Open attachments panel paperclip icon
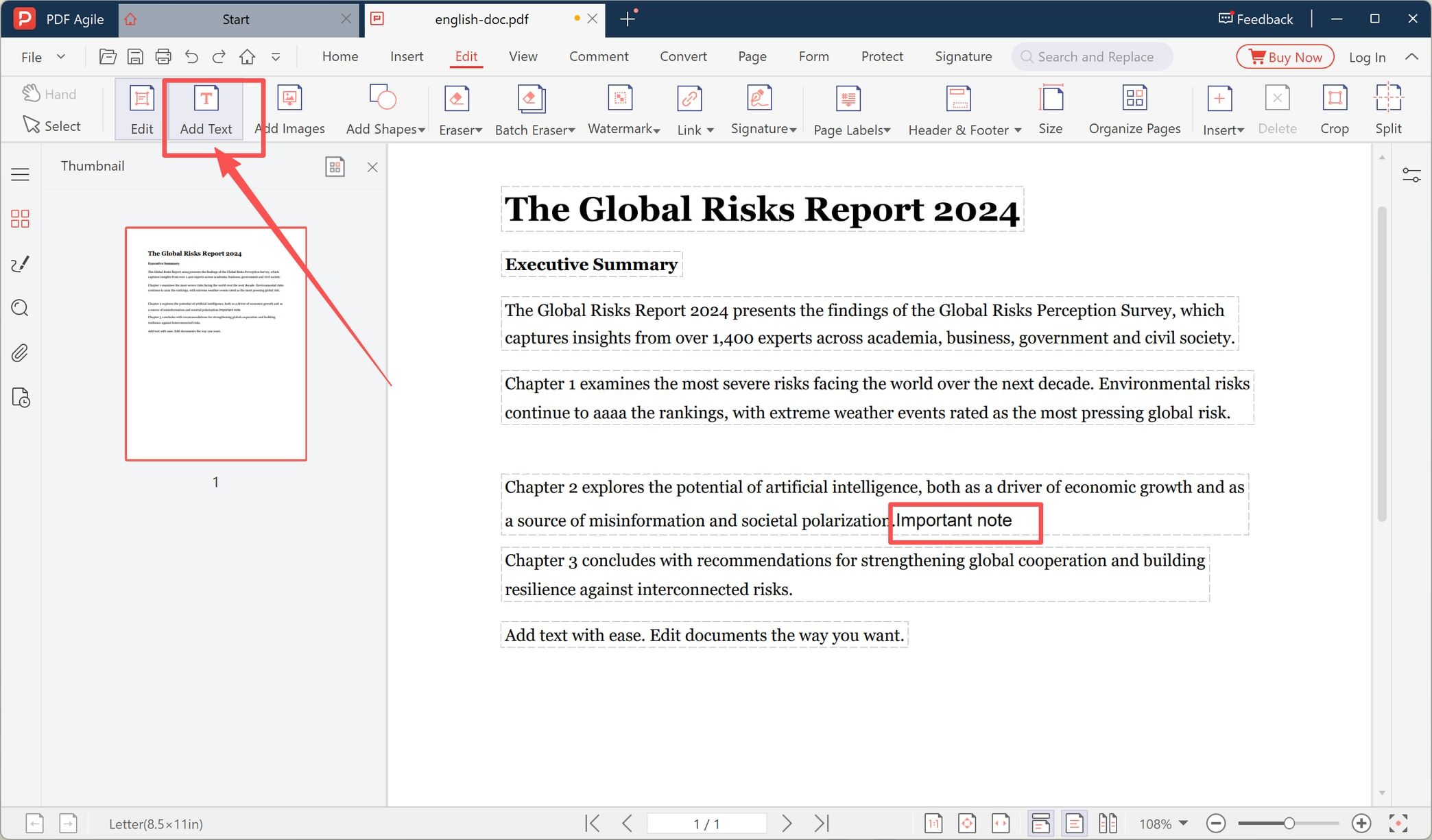The height and width of the screenshot is (840, 1432). coord(20,353)
